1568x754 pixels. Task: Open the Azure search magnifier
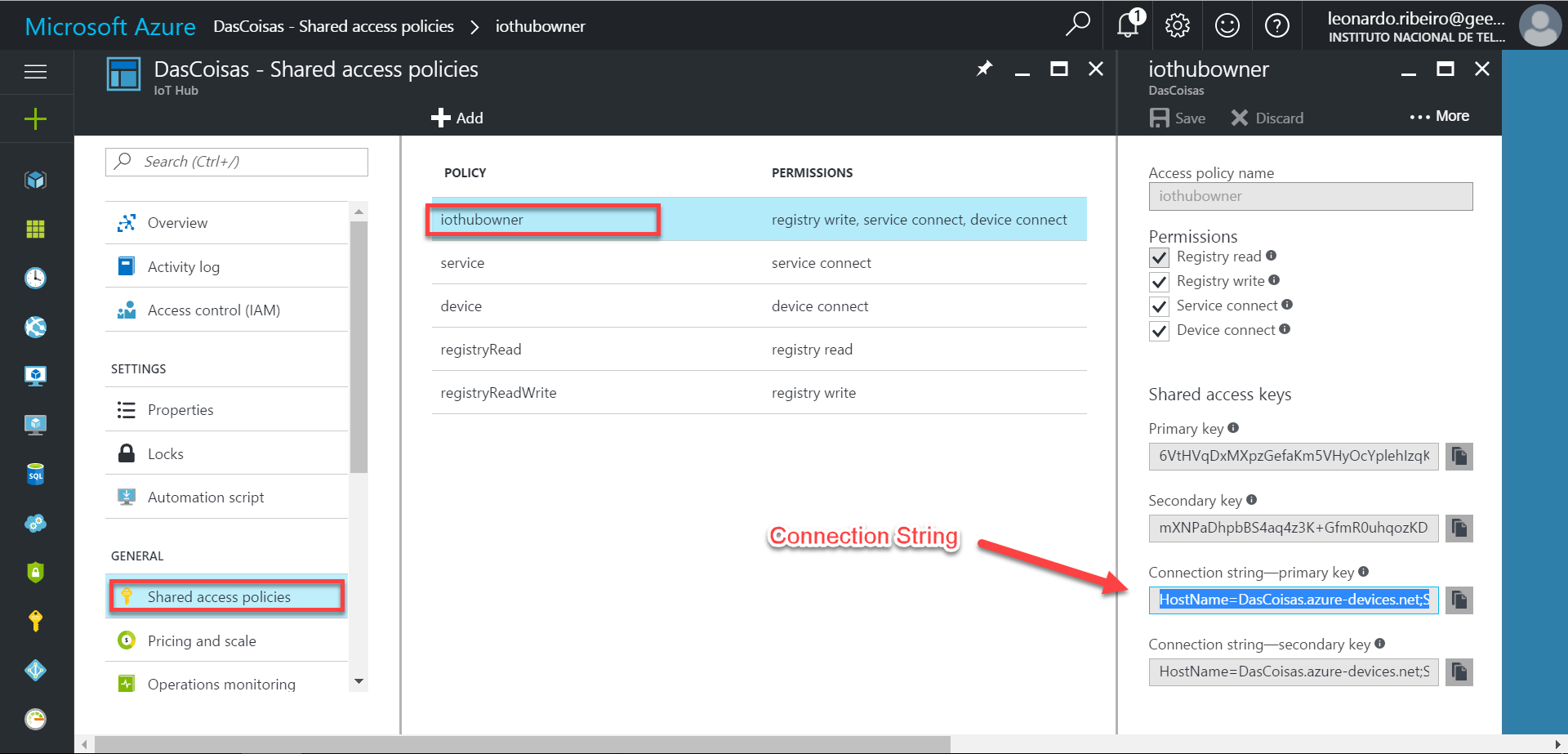1077,25
